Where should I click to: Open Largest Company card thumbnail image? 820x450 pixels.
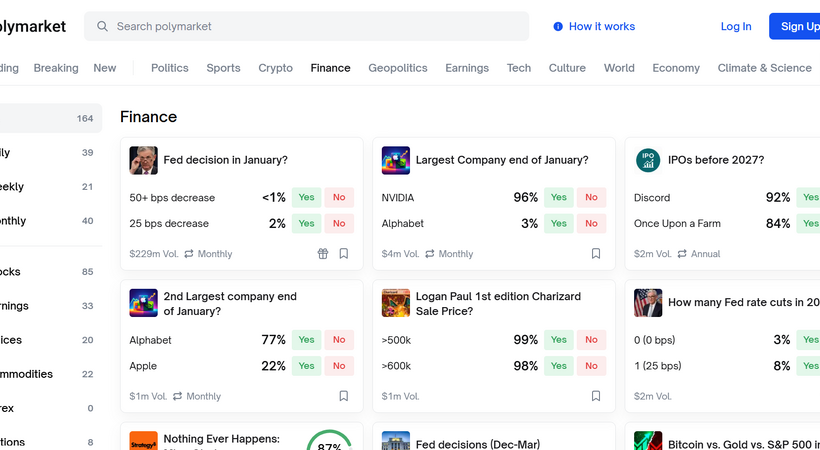tap(396, 160)
